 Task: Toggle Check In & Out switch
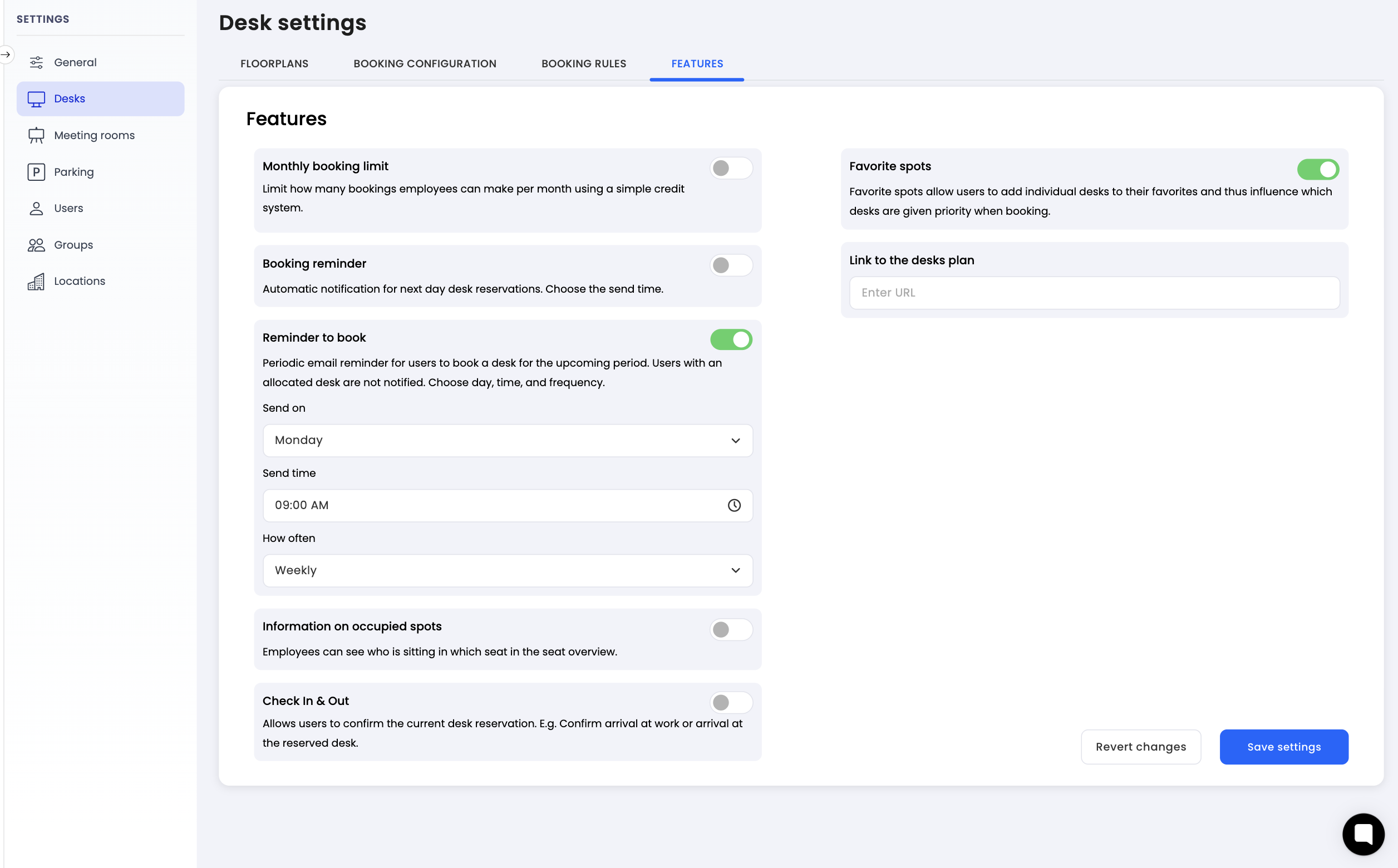(730, 702)
